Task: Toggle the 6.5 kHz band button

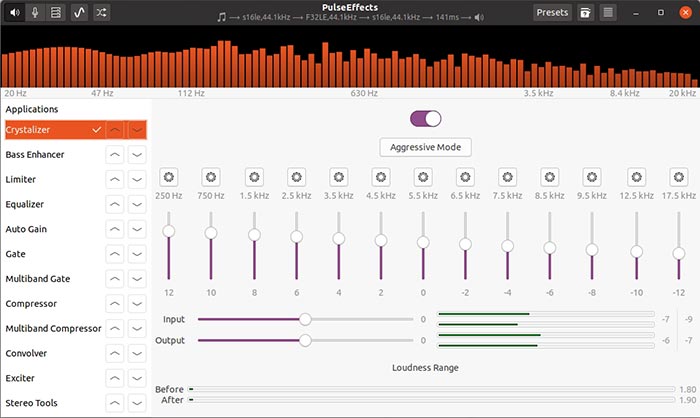Action: [x=465, y=177]
